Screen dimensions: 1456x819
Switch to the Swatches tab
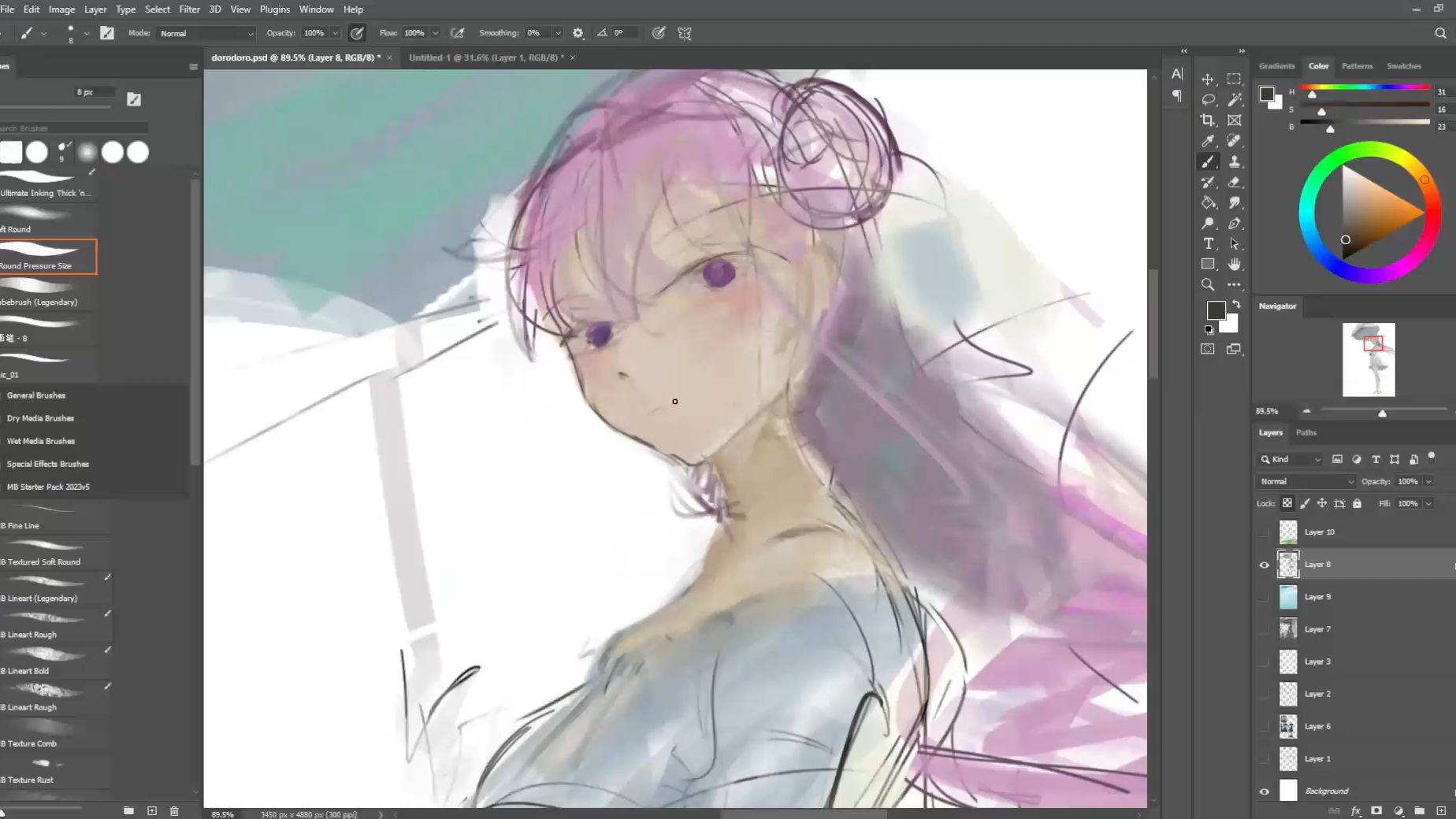point(1403,66)
